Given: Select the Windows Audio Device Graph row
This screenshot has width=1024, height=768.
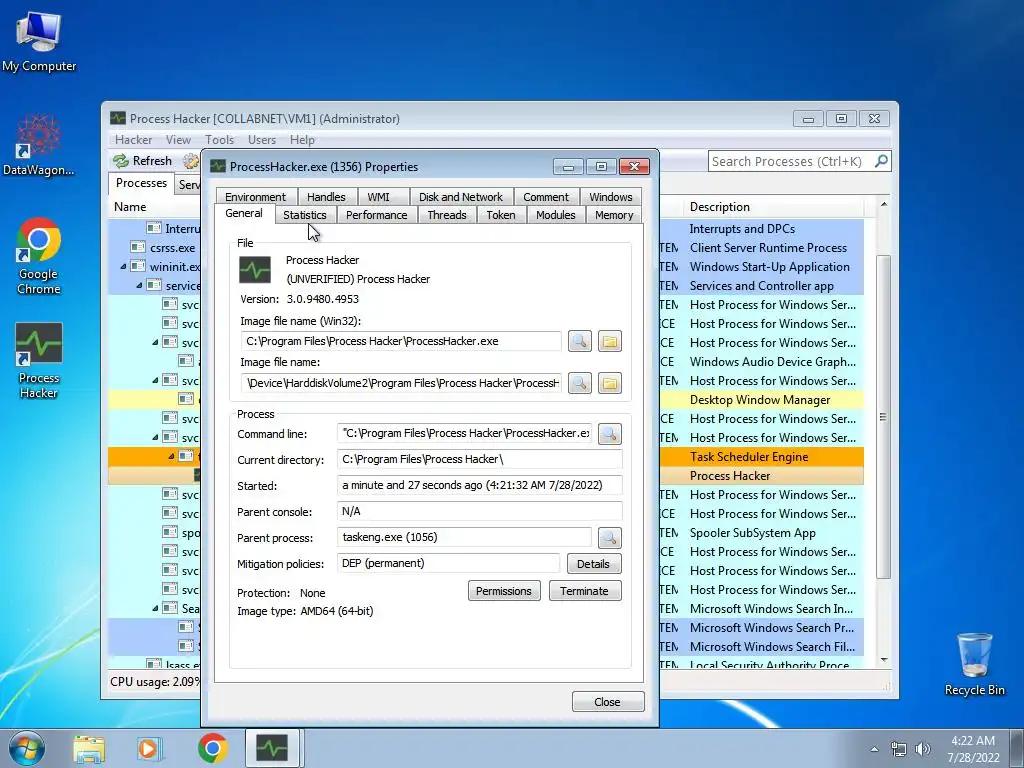Looking at the screenshot, I should [773, 362].
